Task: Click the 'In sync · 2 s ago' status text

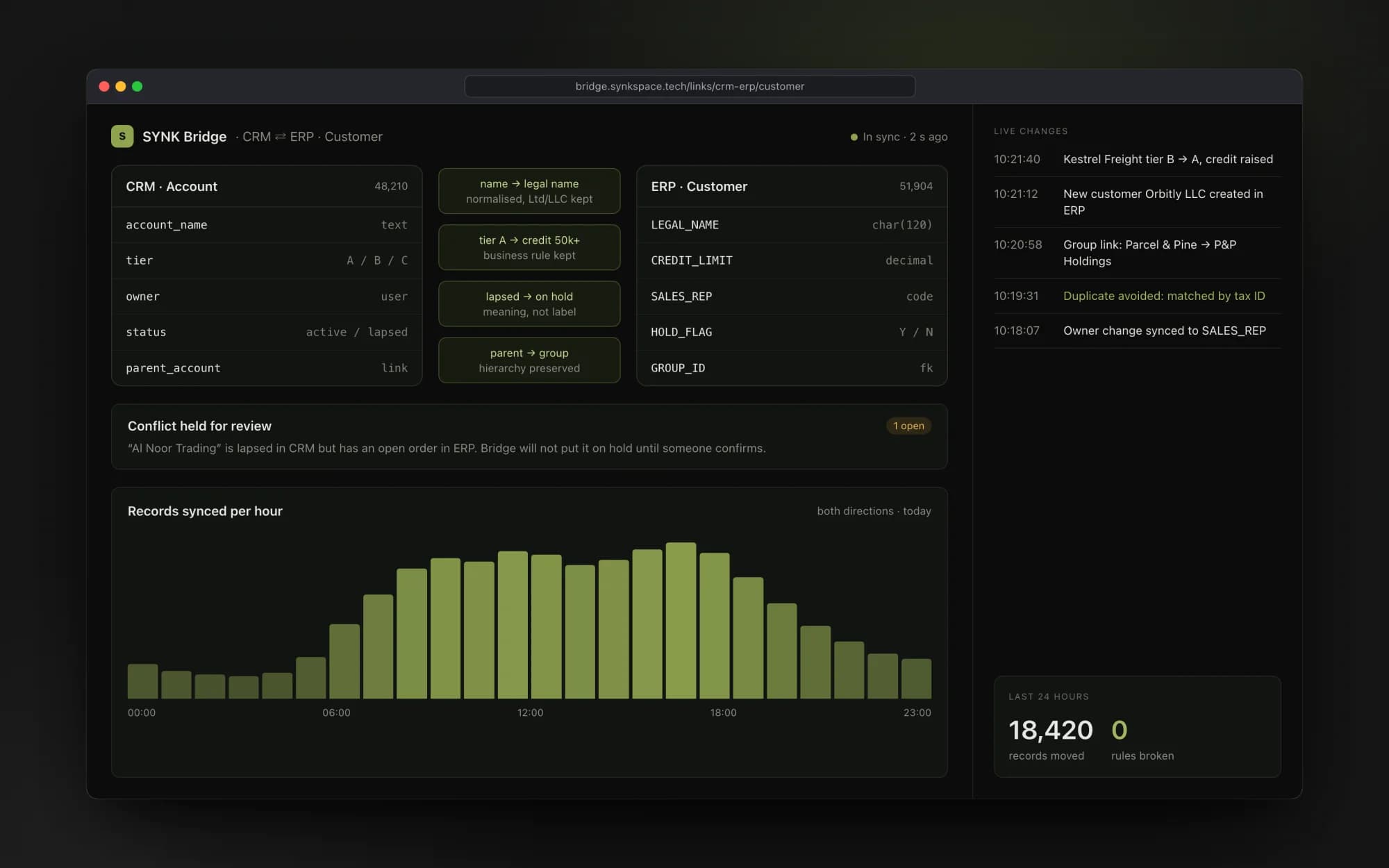Action: coord(905,137)
